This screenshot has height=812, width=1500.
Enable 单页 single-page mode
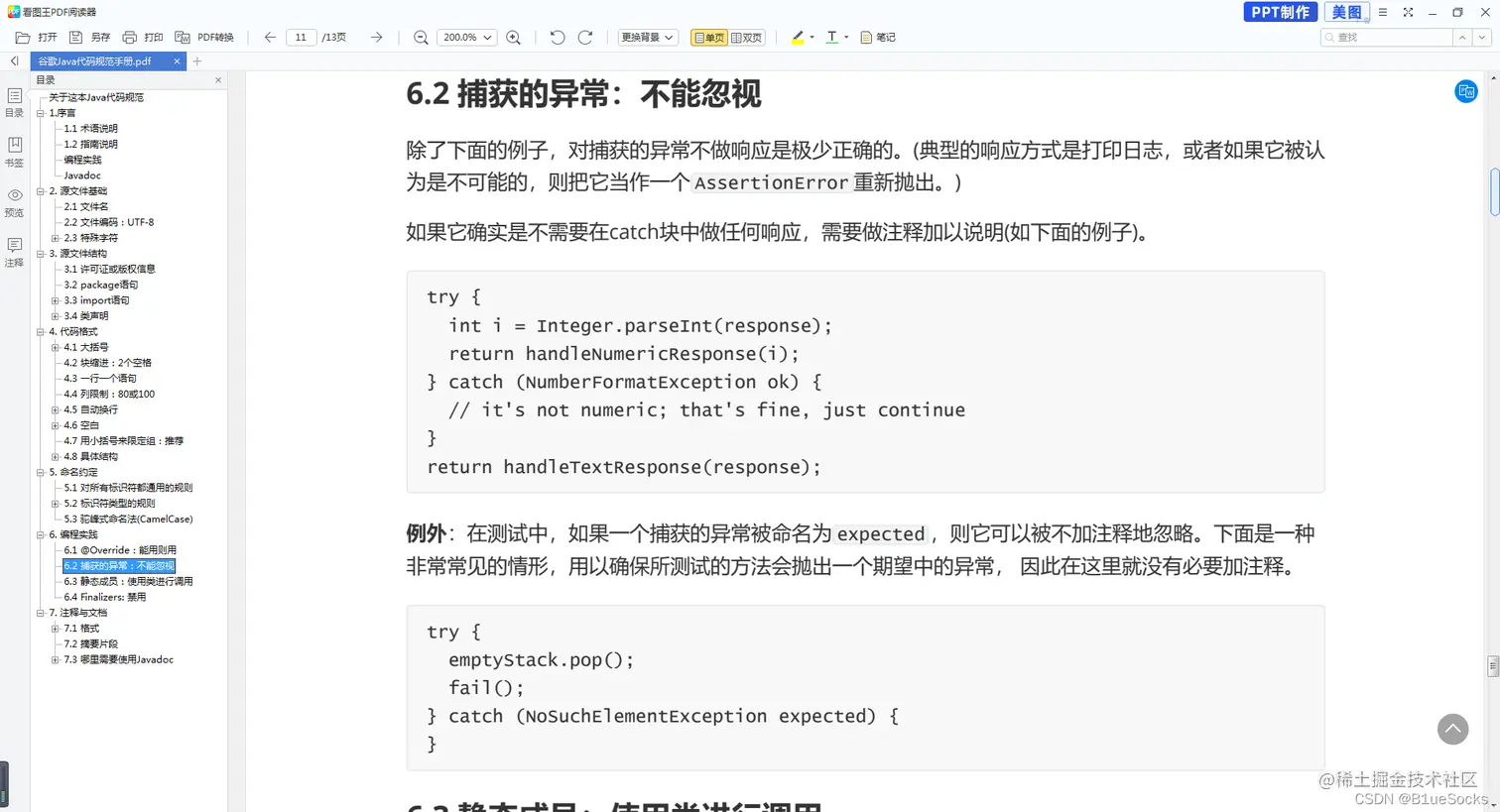point(710,37)
